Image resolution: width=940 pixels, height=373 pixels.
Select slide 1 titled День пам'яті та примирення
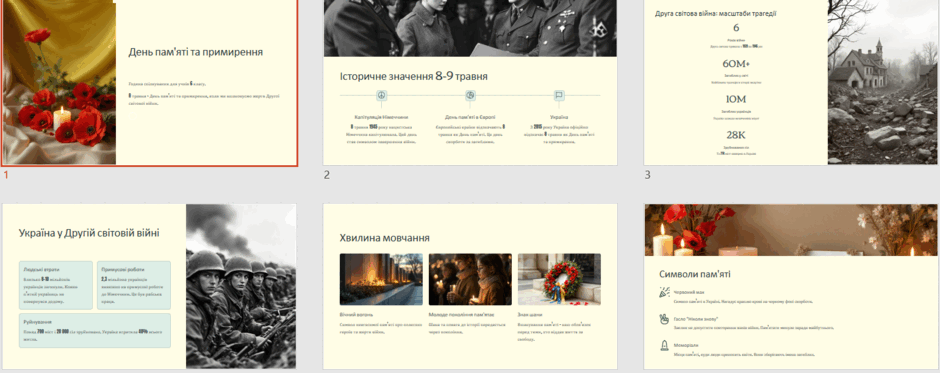coord(149,82)
